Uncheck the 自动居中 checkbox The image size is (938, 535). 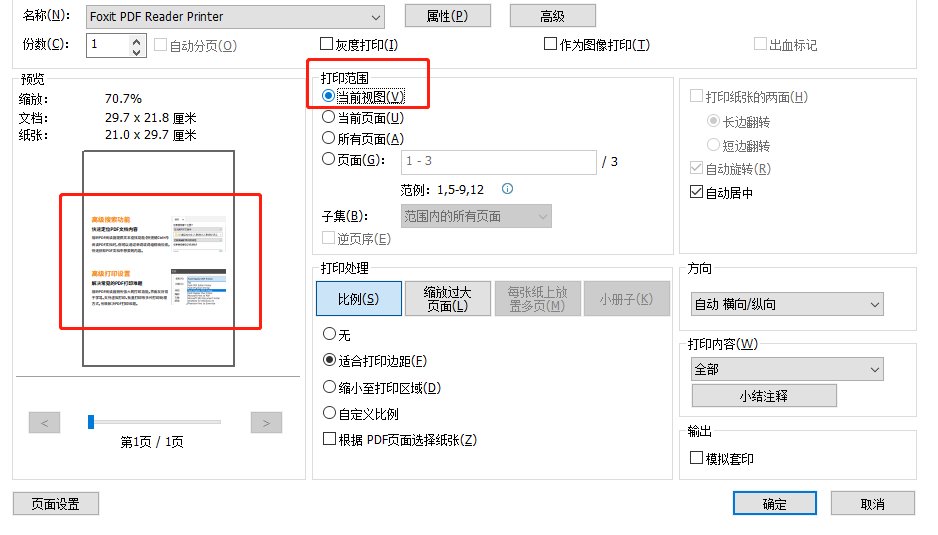point(697,193)
